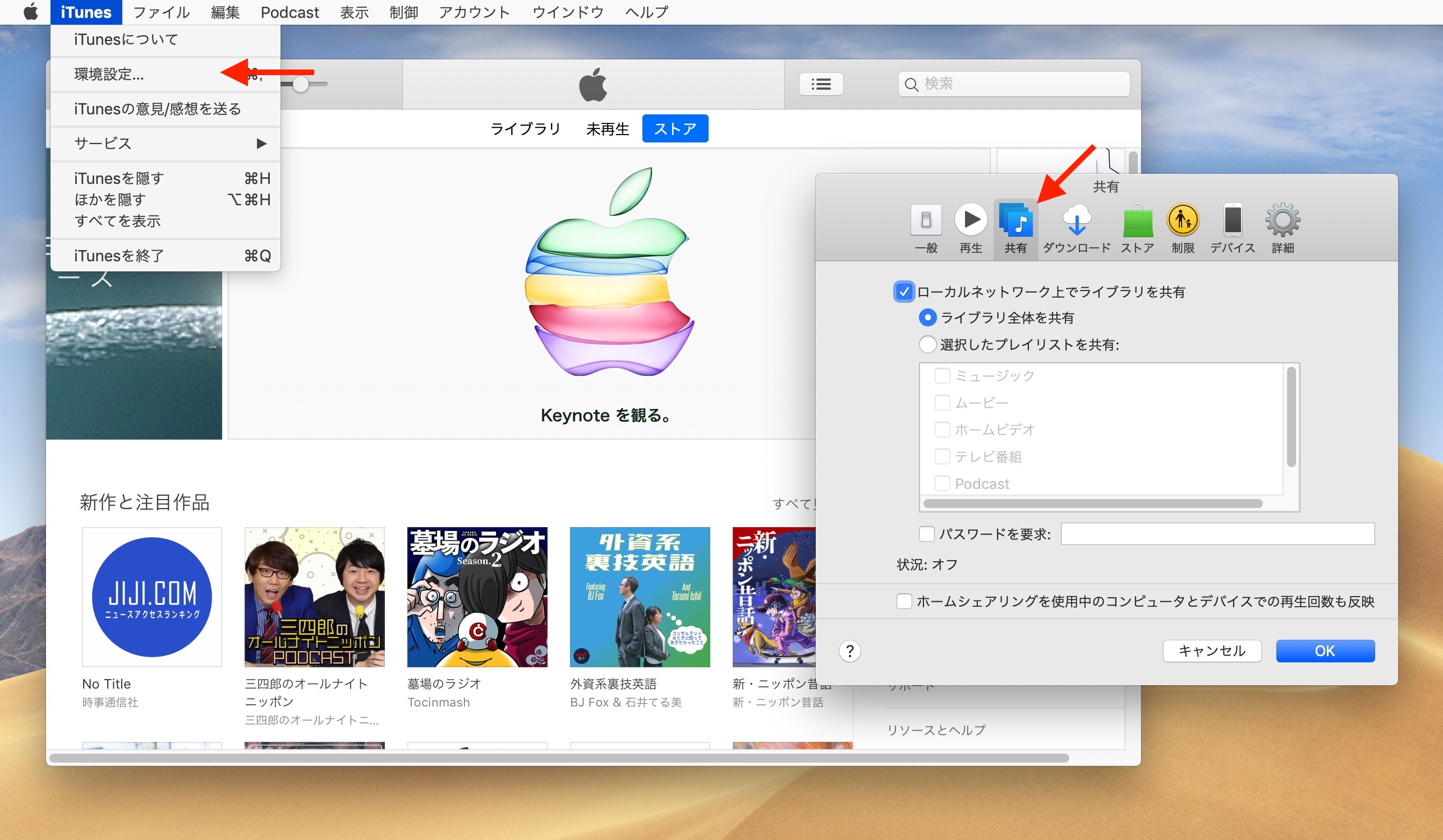Click the password input field
The width and height of the screenshot is (1443, 840).
pos(1217,534)
